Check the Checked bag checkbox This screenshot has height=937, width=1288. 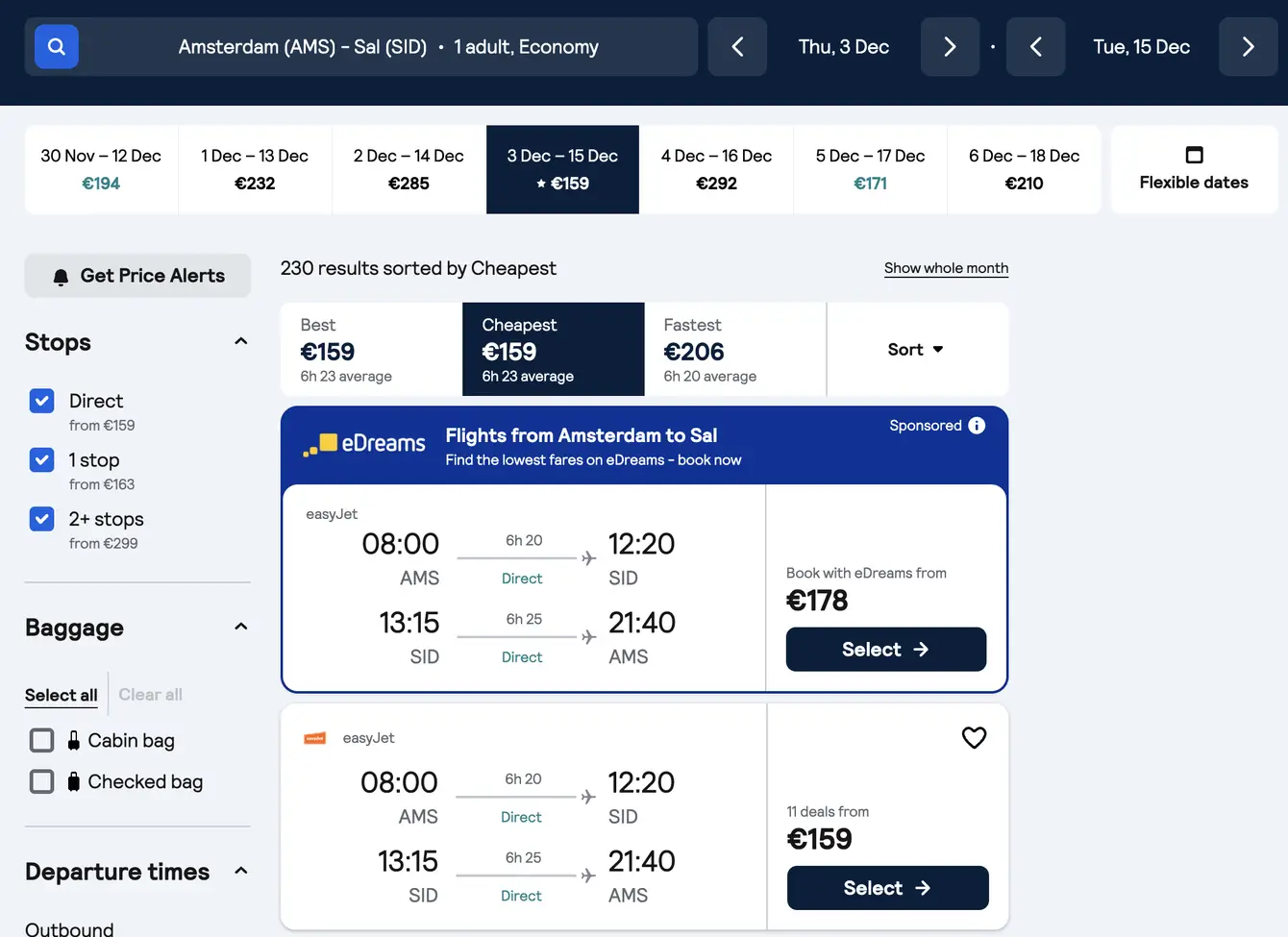pos(41,781)
